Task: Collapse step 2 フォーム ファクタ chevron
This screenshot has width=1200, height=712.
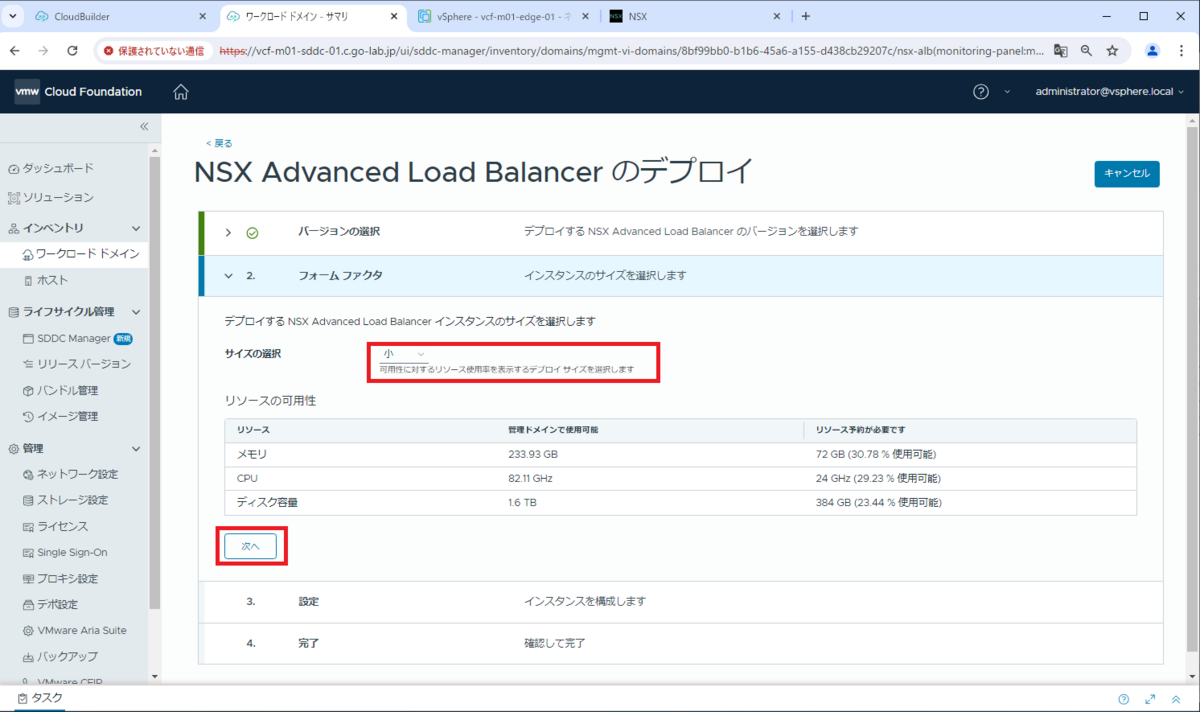Action: [x=228, y=275]
